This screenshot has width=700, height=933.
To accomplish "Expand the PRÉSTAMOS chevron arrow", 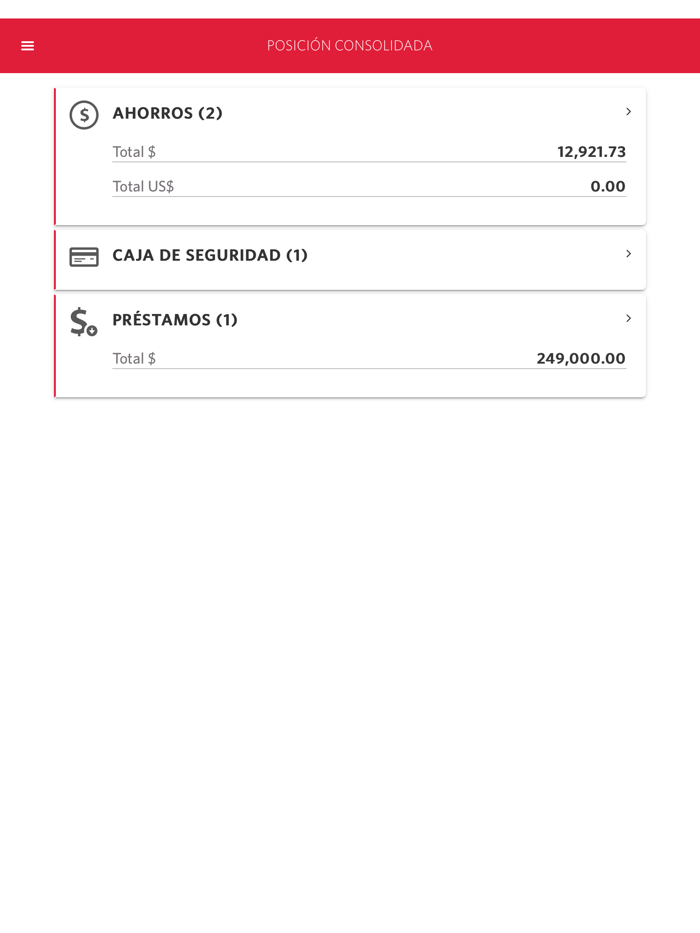I will coord(628,318).
